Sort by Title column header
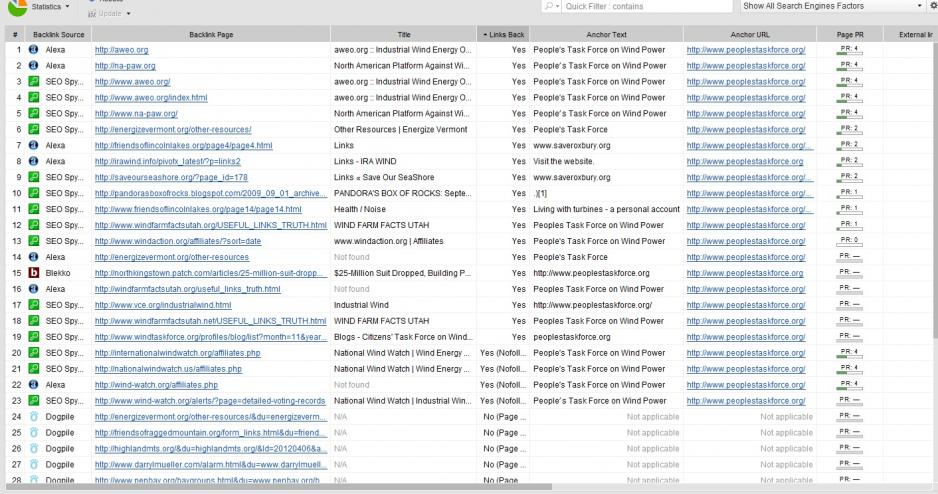Viewport: 938px width, 494px height. (x=404, y=35)
